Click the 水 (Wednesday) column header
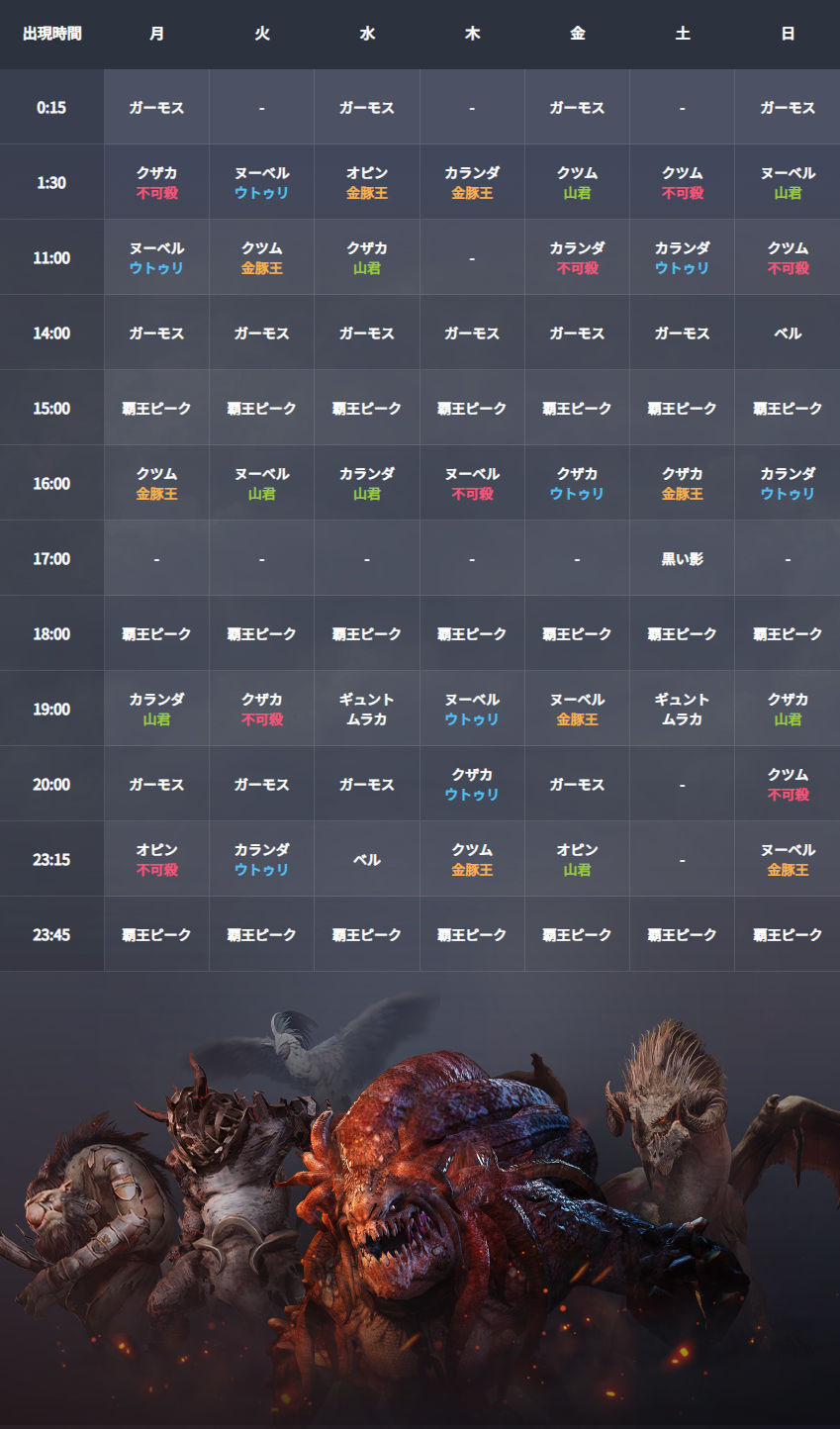 click(367, 34)
